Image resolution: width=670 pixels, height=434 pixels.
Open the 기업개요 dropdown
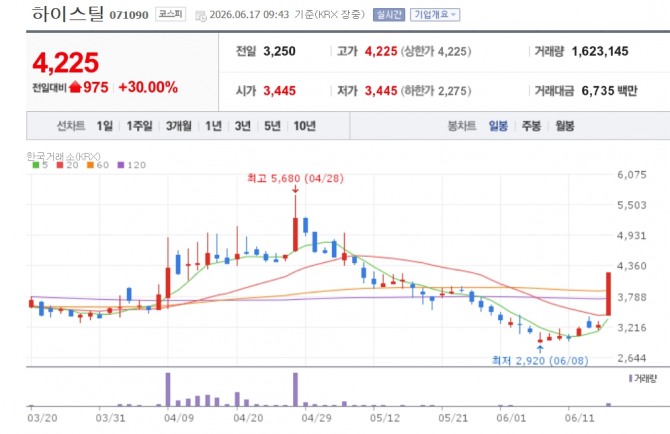pos(435,15)
